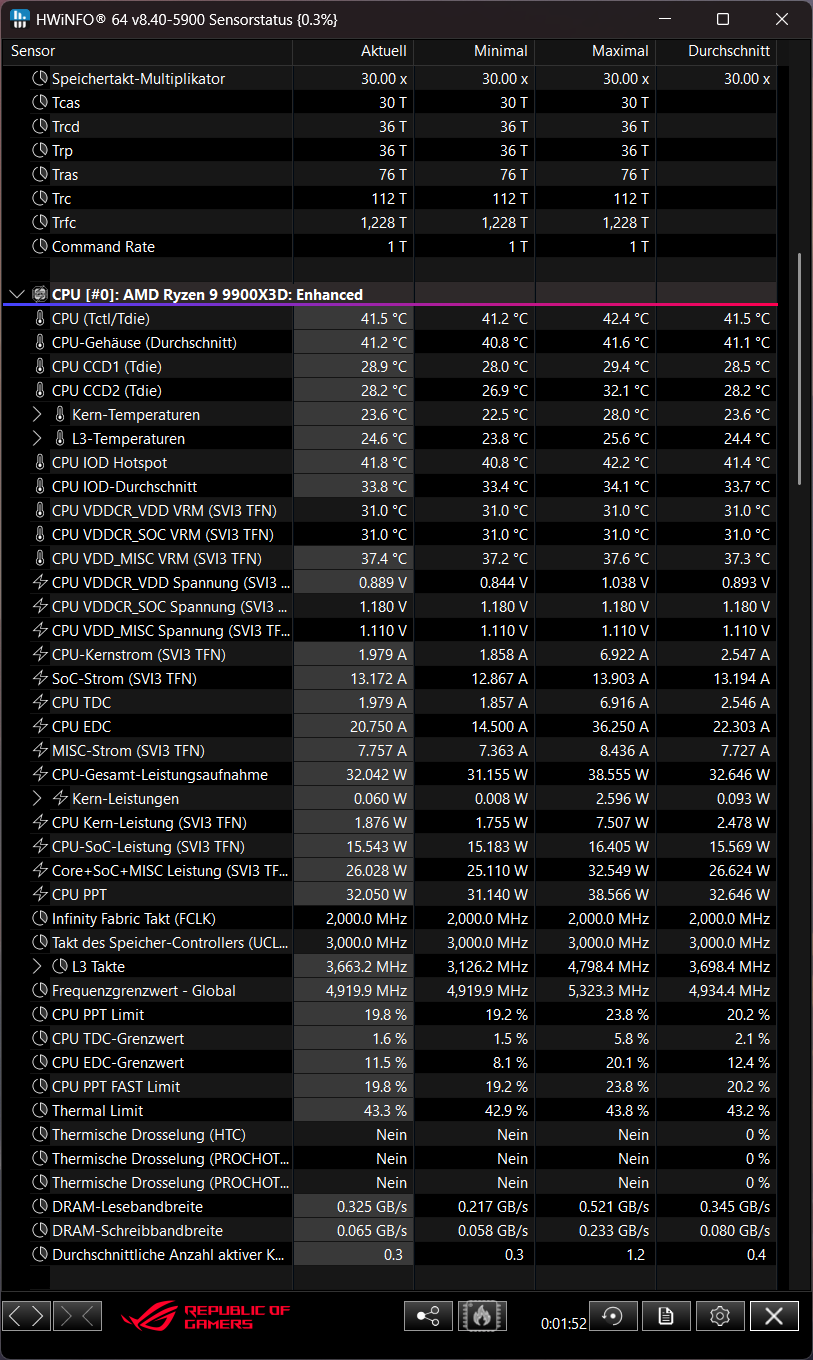Click thermometer icon beside CPU IOD Hotspot
Image resolution: width=813 pixels, height=1360 pixels.
coord(40,462)
